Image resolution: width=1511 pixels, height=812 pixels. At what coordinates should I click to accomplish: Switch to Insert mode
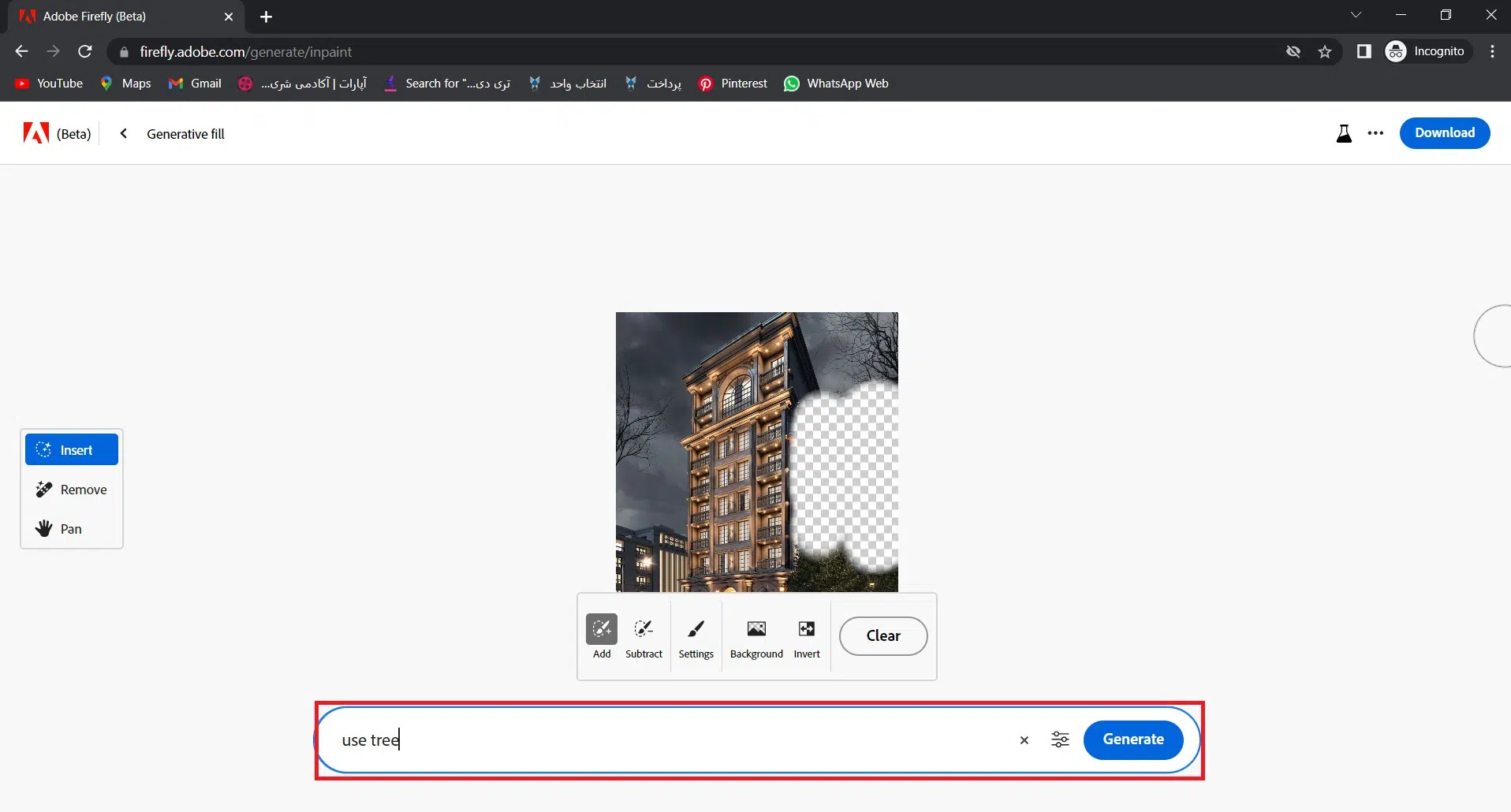(72, 449)
